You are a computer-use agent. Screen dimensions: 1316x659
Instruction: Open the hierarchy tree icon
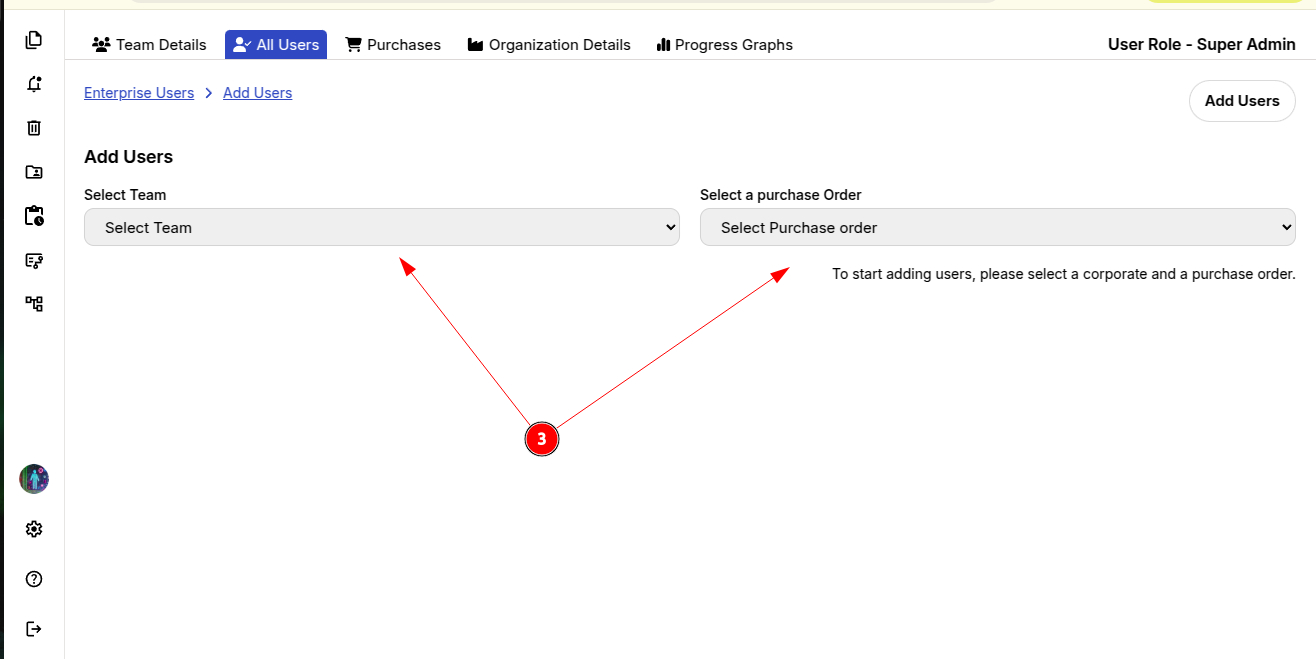tap(34, 304)
